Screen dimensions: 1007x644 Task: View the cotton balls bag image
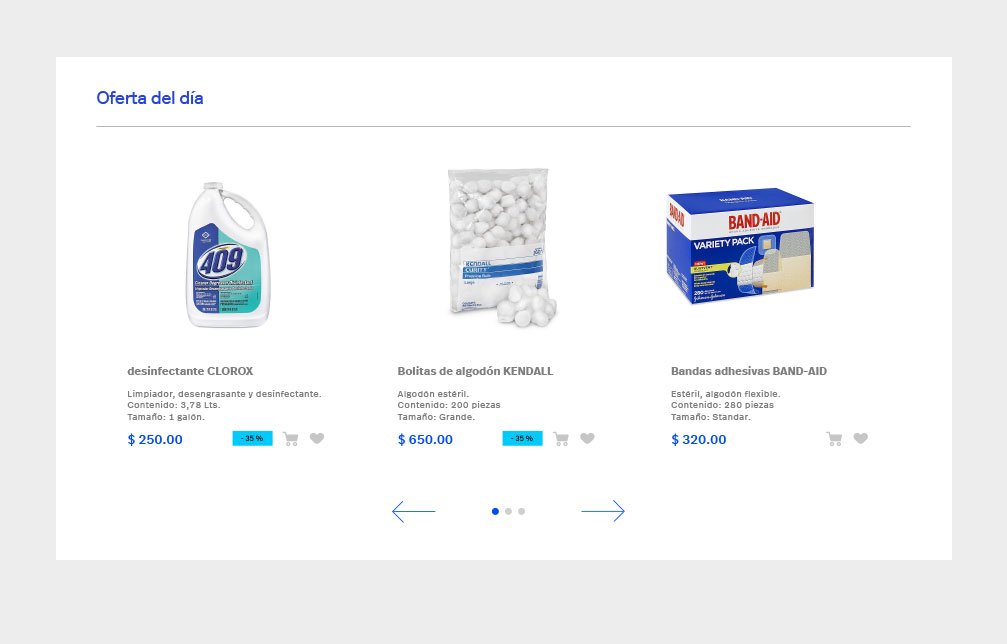(501, 248)
